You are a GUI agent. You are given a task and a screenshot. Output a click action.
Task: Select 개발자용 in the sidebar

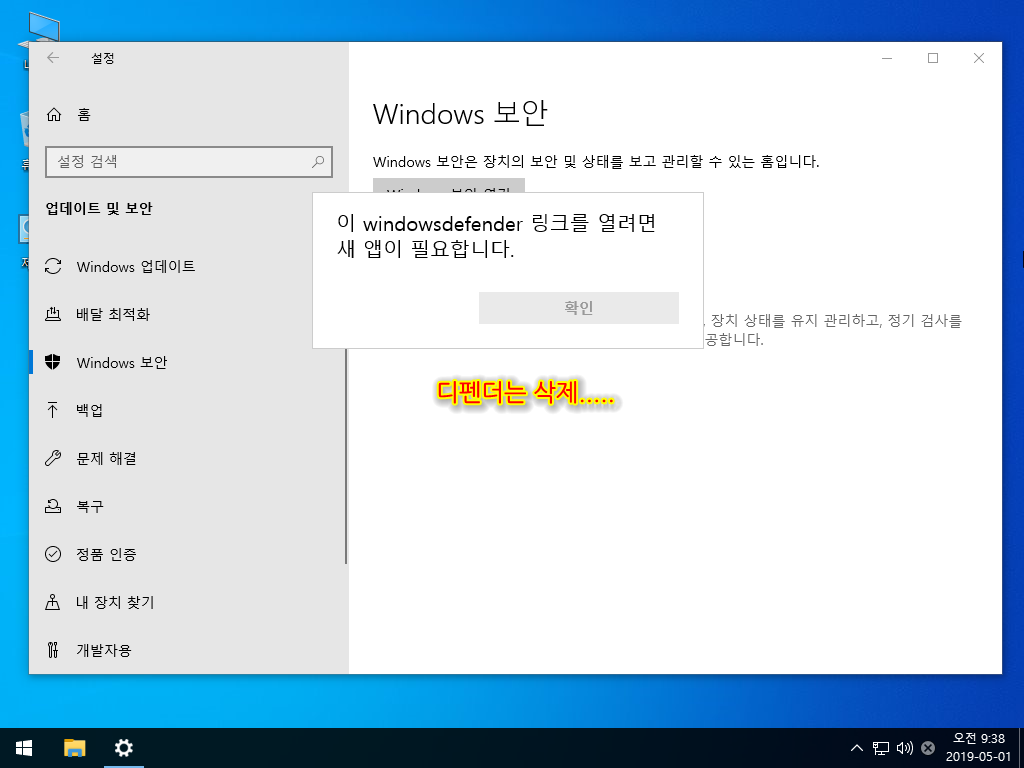pyautogui.click(x=187, y=650)
